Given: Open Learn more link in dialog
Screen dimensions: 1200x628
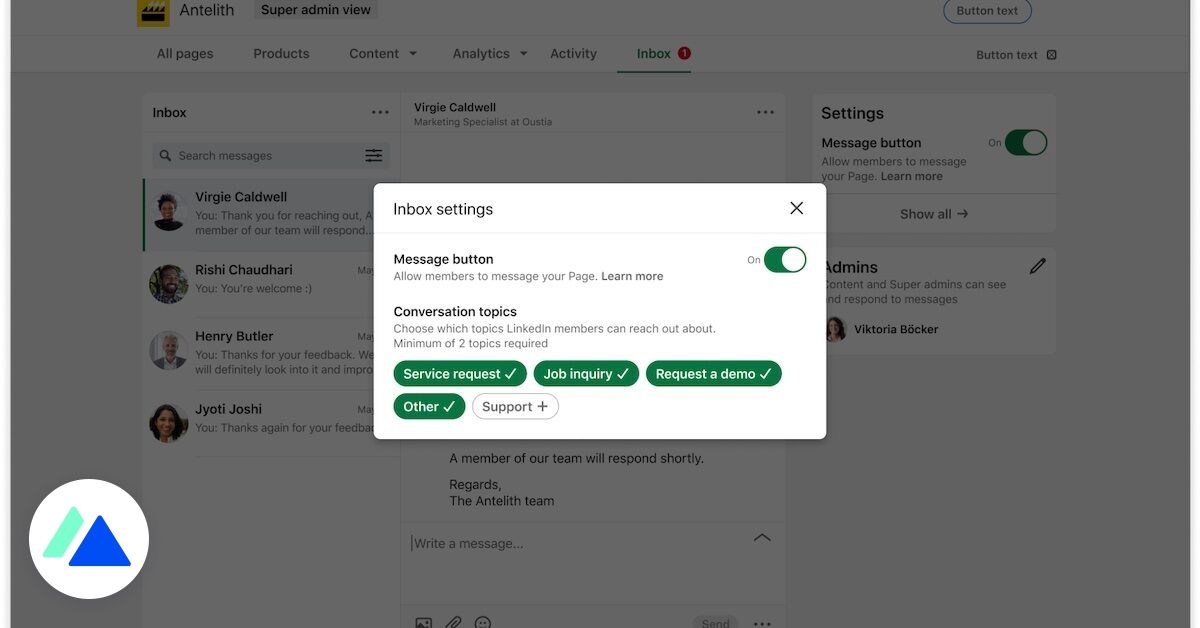Looking at the screenshot, I should 632,276.
